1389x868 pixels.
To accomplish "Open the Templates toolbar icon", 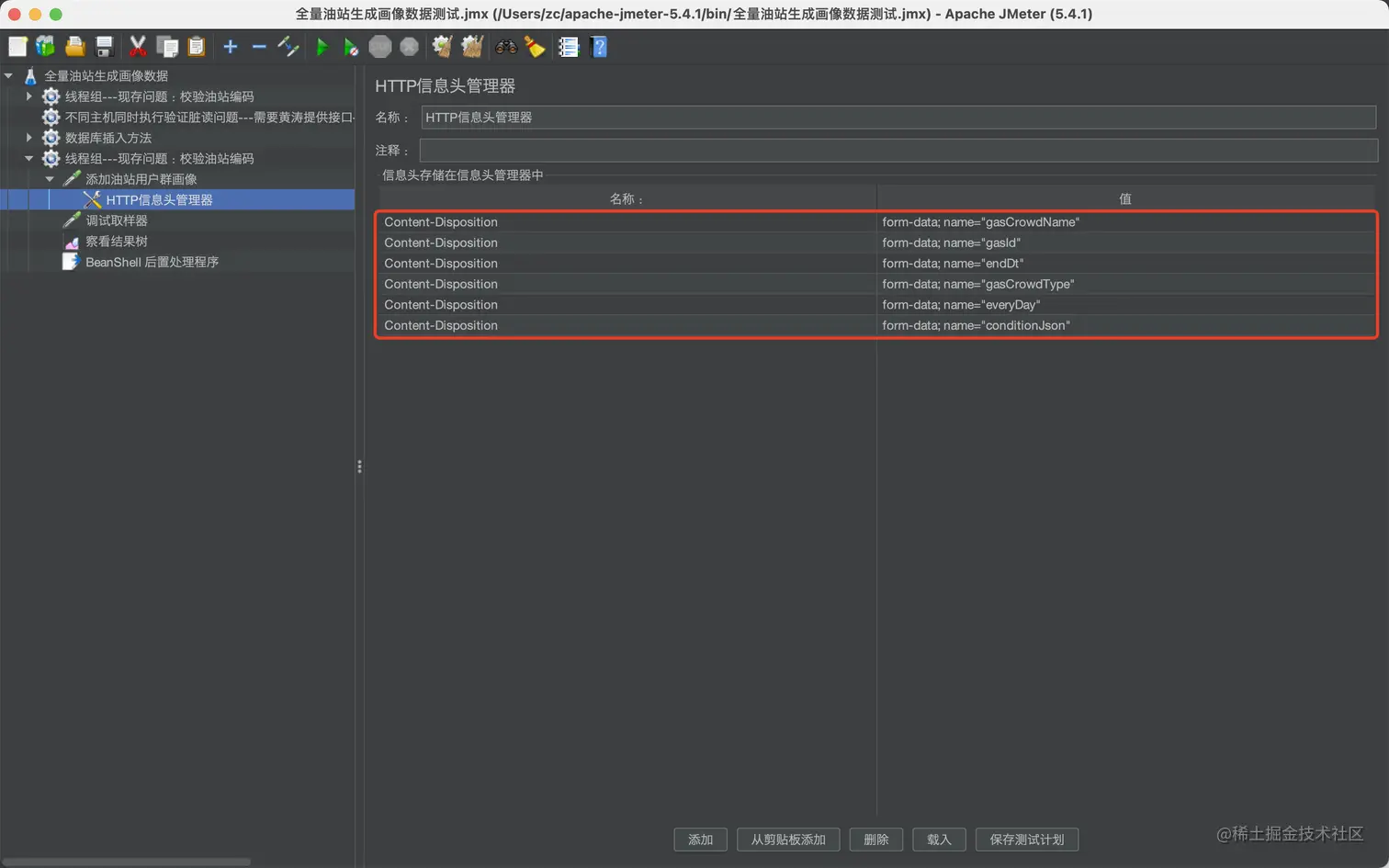I will click(x=45, y=47).
